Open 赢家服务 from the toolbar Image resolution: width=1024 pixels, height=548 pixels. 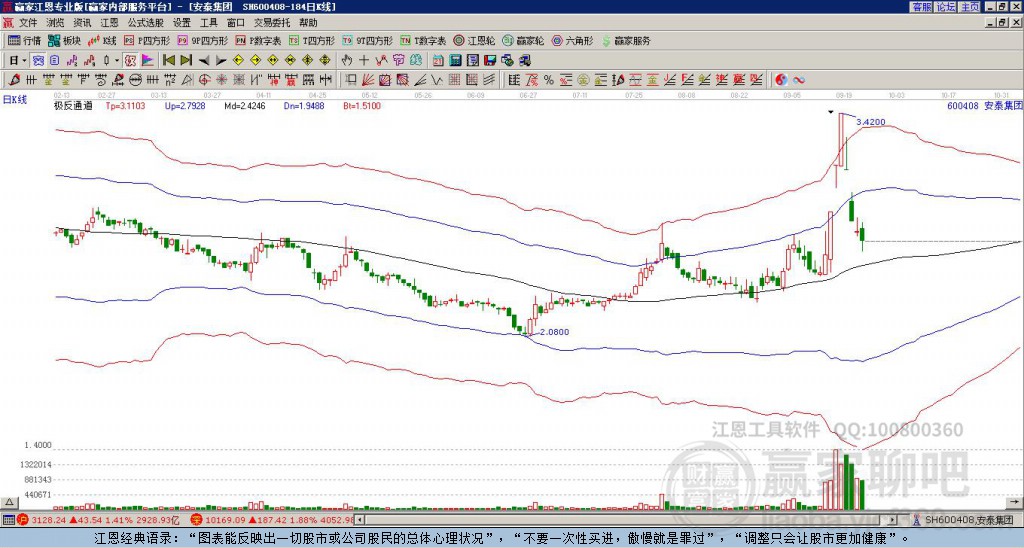(626, 40)
